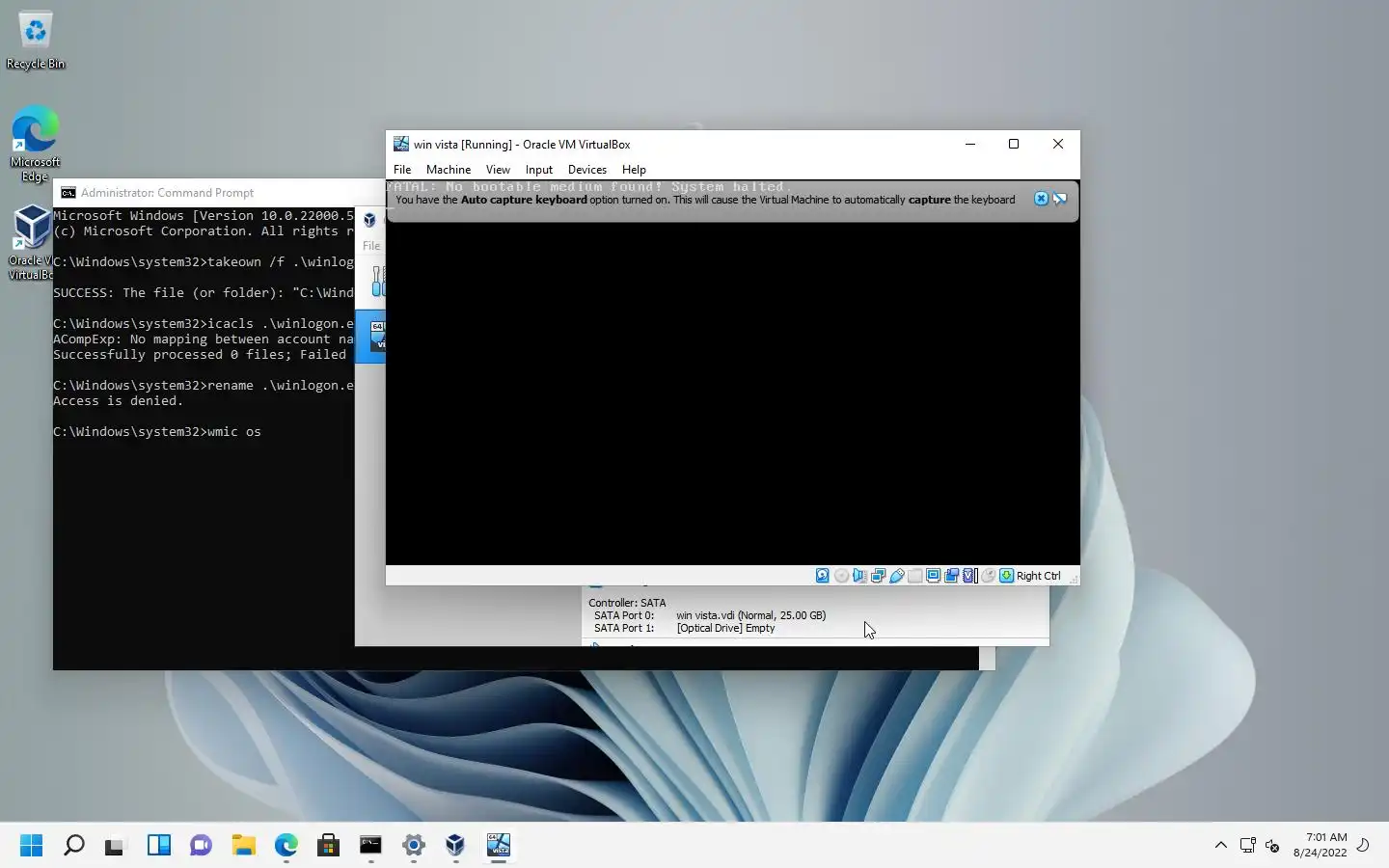Click the Tools icon in VirtualBox Manager

pyautogui.click(x=378, y=282)
